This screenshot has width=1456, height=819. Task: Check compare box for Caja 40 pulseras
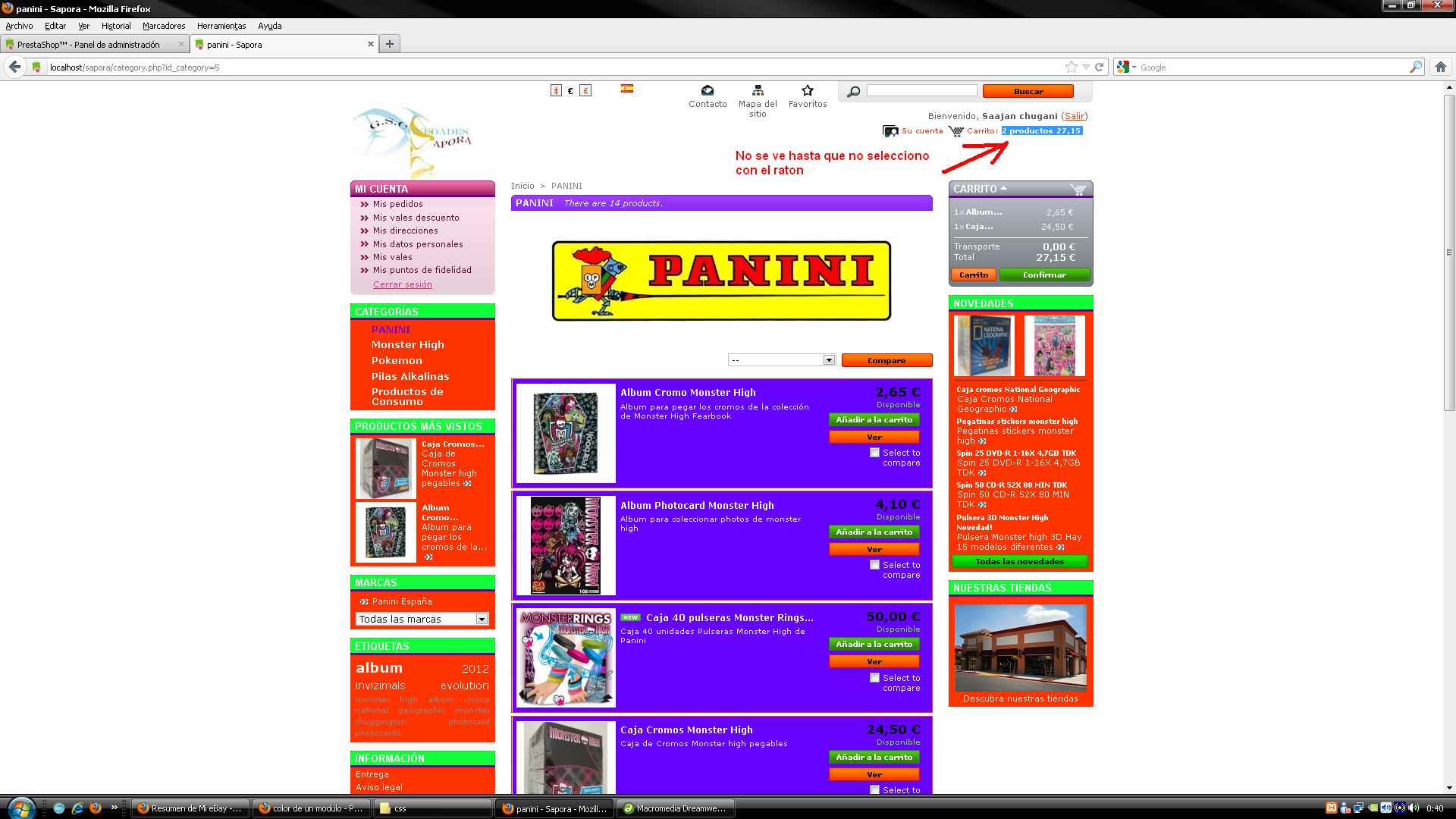pyautogui.click(x=874, y=678)
